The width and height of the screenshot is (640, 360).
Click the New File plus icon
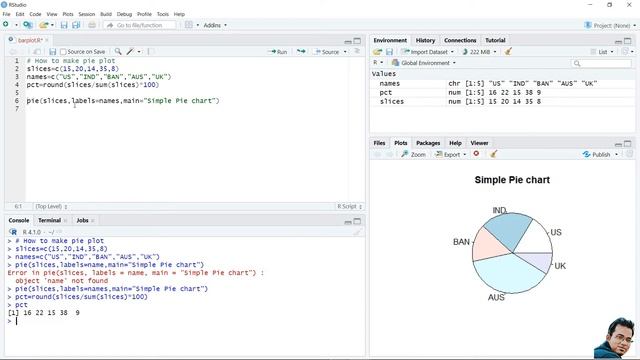click(x=6, y=25)
